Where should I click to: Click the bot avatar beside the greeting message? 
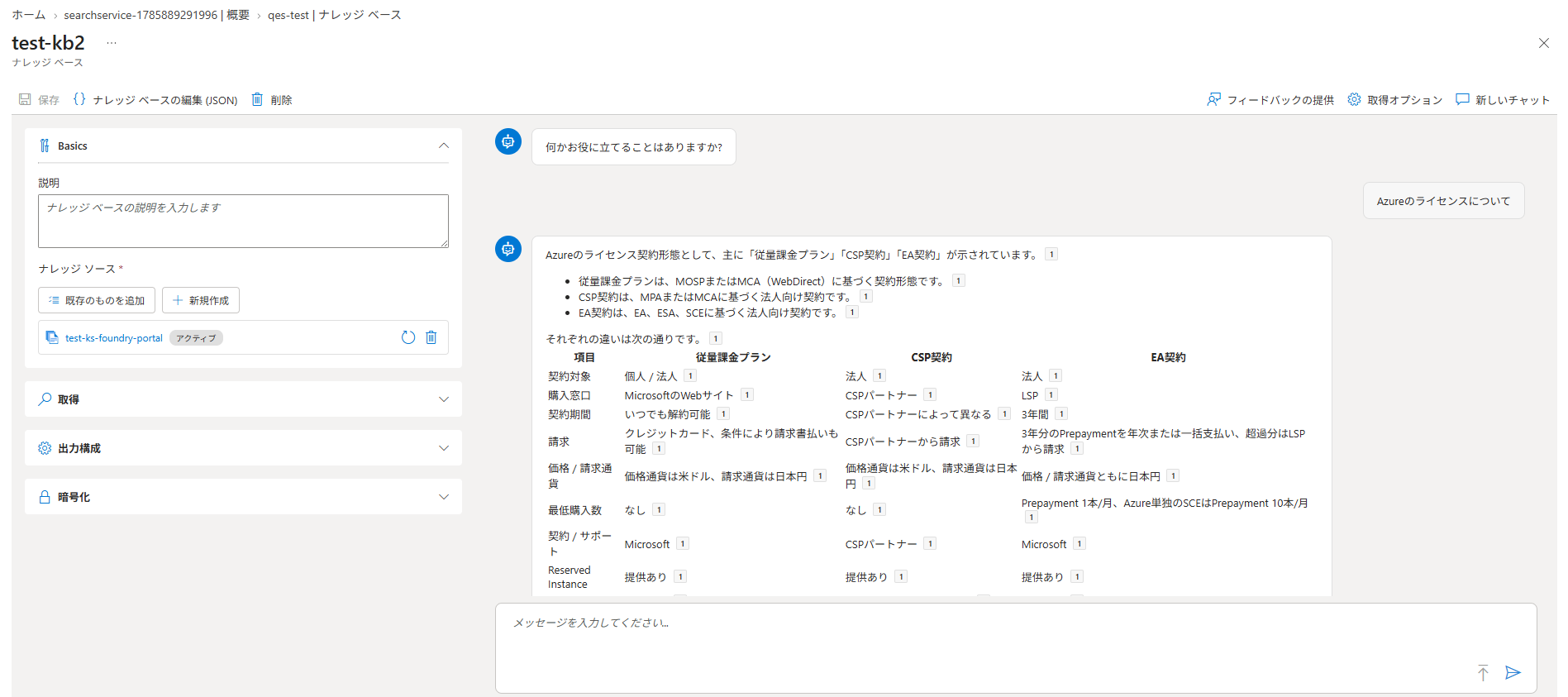coord(508,141)
